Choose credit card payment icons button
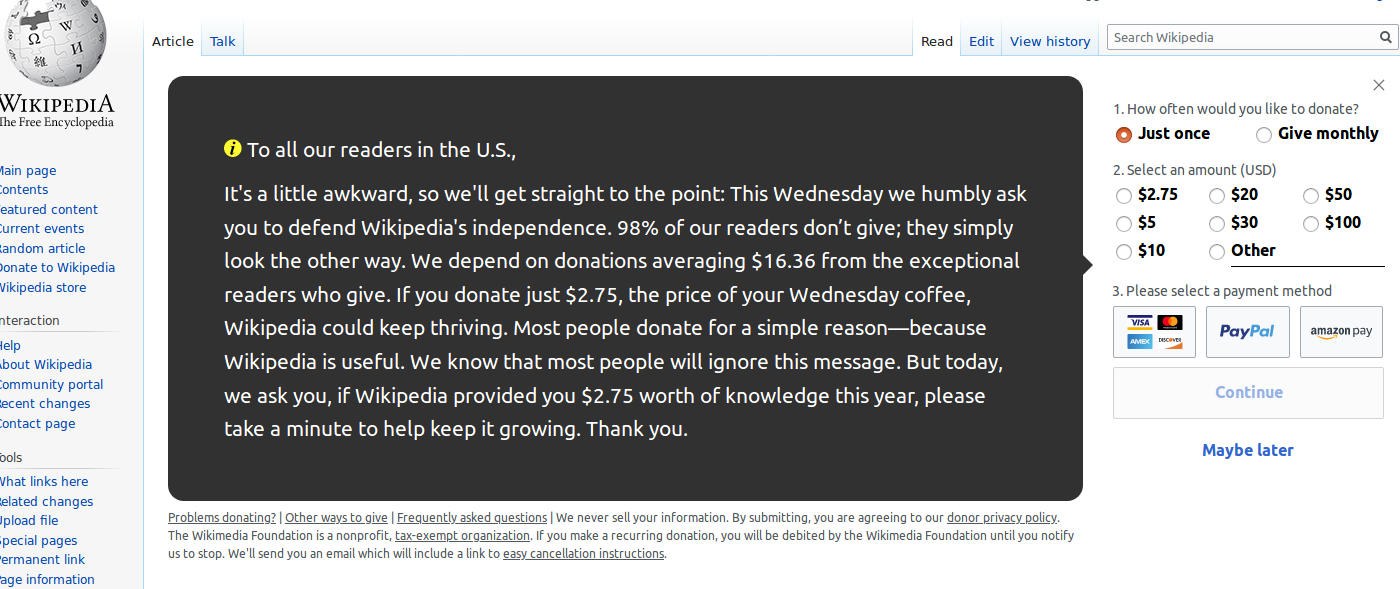 (x=1154, y=332)
